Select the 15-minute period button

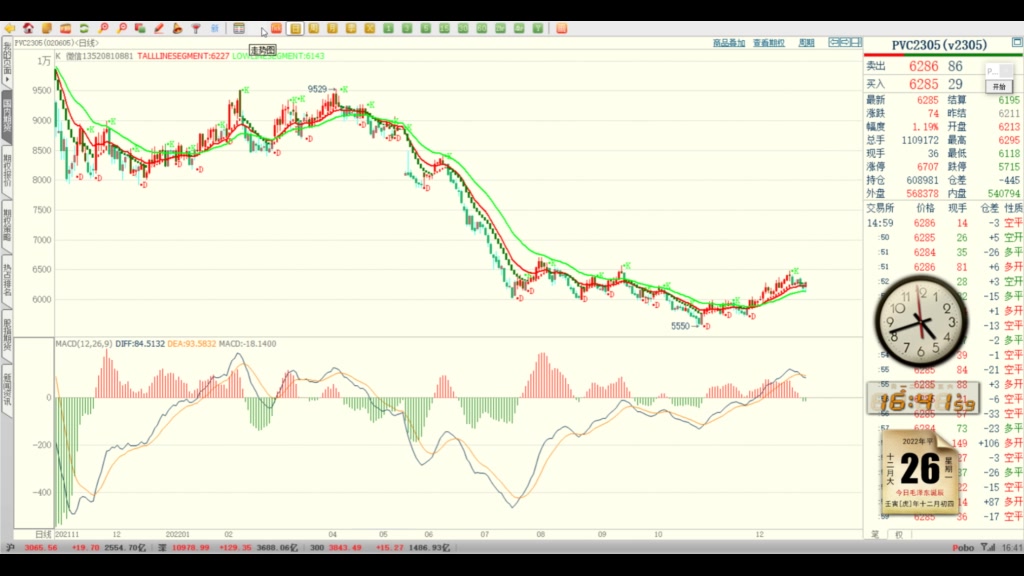445,29
